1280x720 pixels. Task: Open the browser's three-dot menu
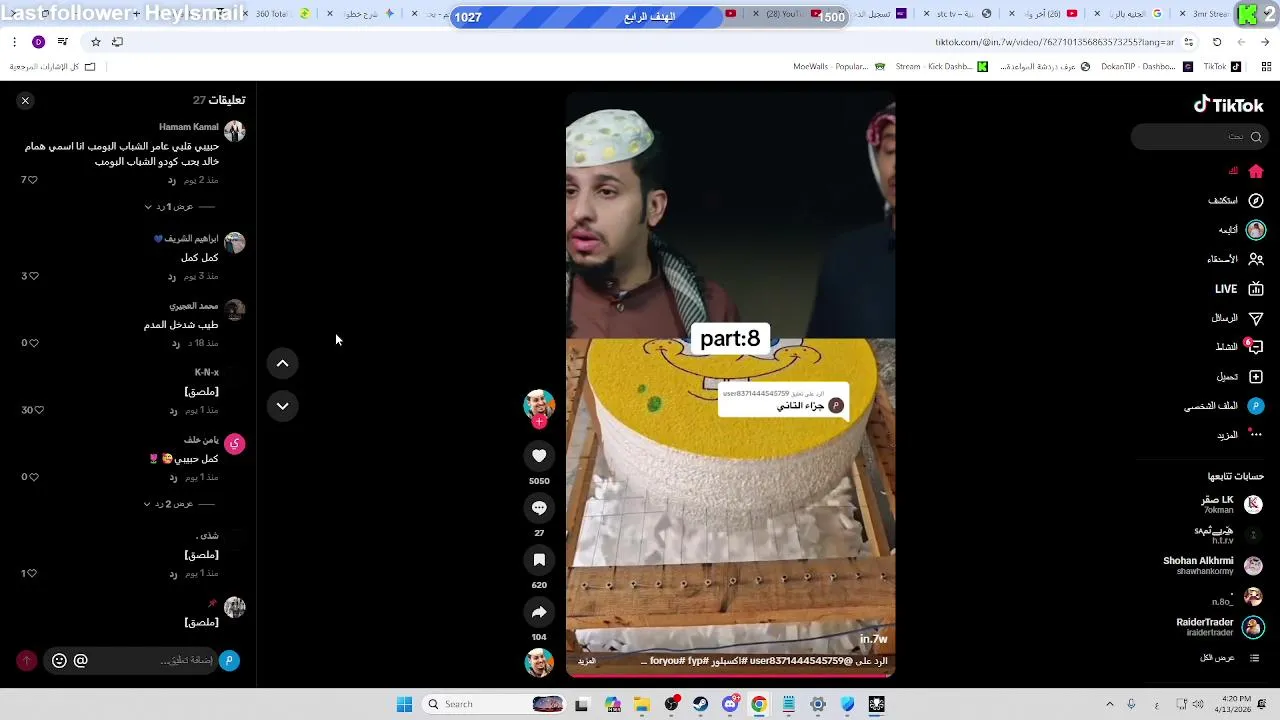tap(14, 42)
